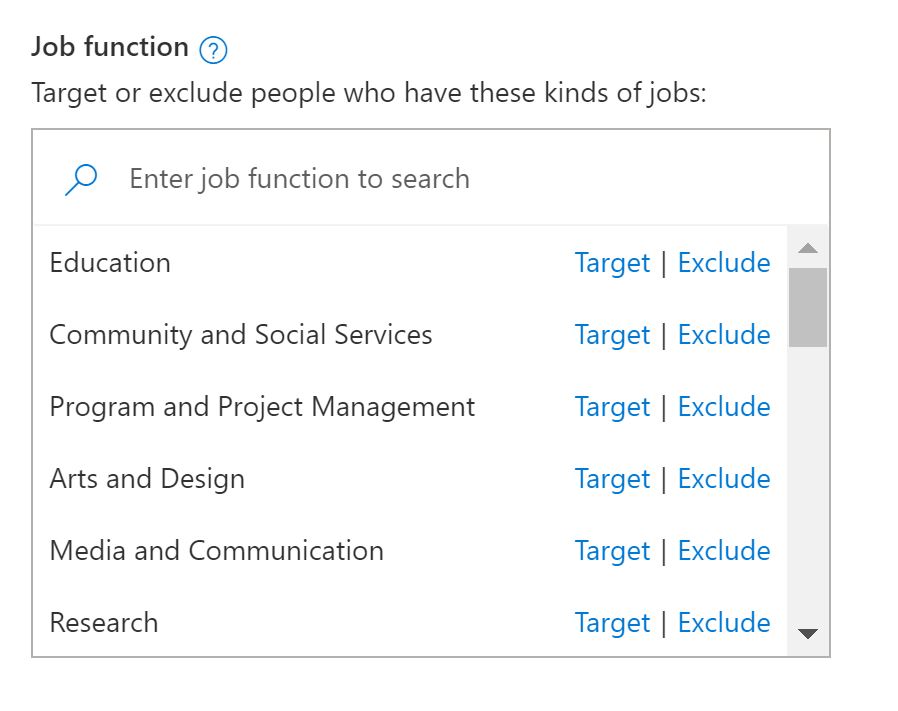Screen dimensions: 898x711
Task: Exclude the Education job function
Action: (x=724, y=263)
